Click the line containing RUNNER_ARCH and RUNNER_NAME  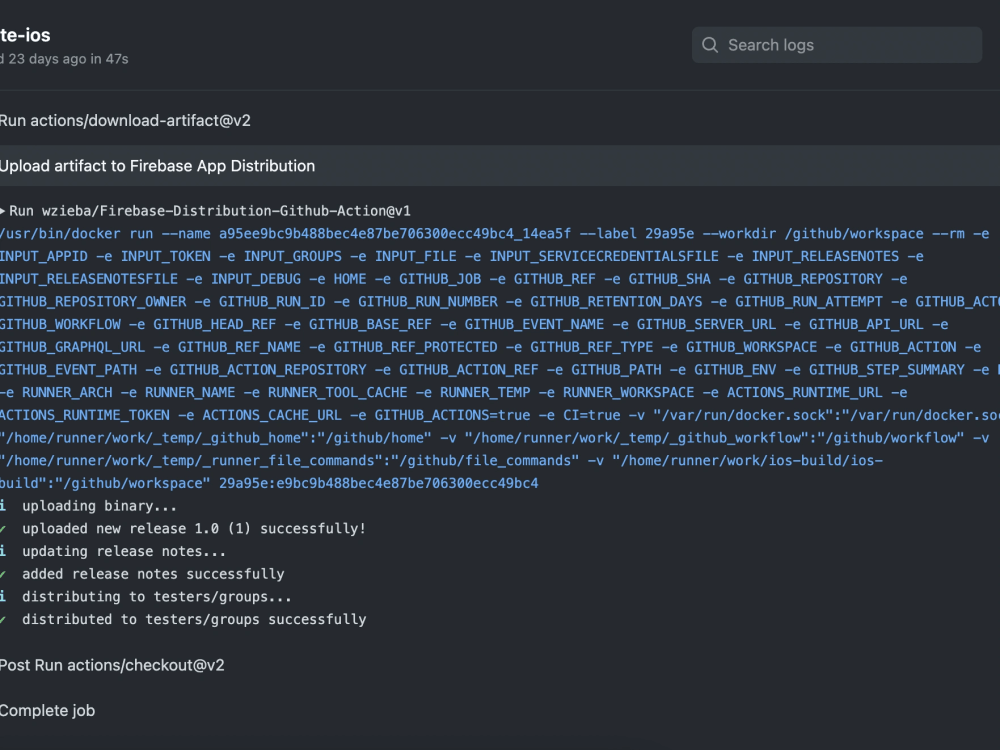tap(453, 392)
